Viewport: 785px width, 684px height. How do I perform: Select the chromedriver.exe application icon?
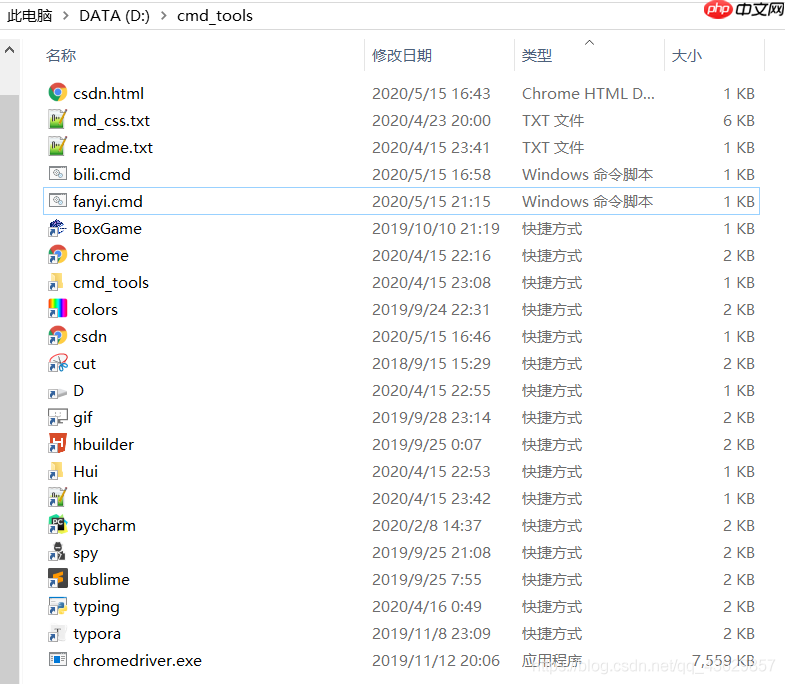point(57,660)
